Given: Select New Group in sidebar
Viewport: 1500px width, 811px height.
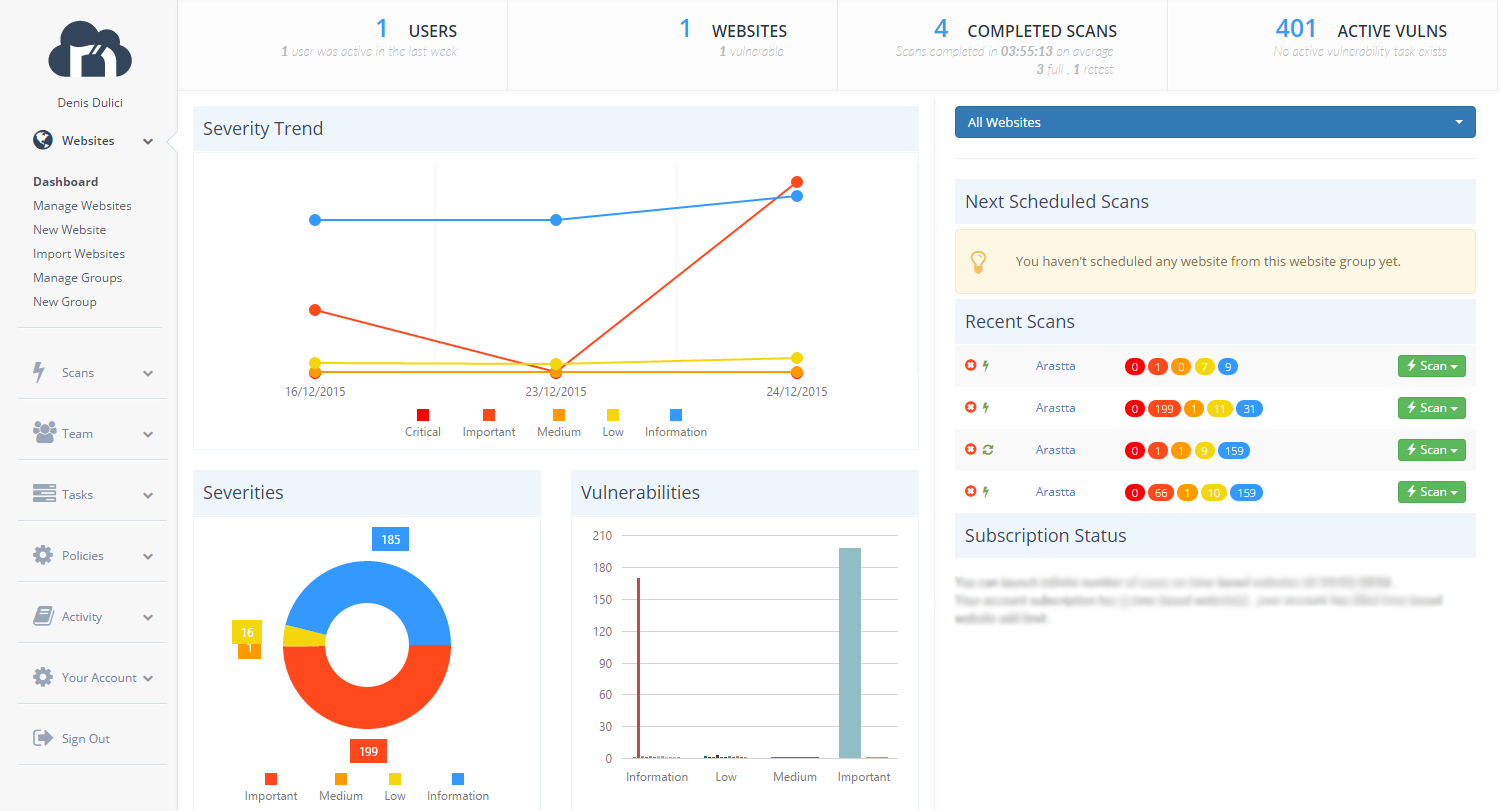Looking at the screenshot, I should pos(65,302).
